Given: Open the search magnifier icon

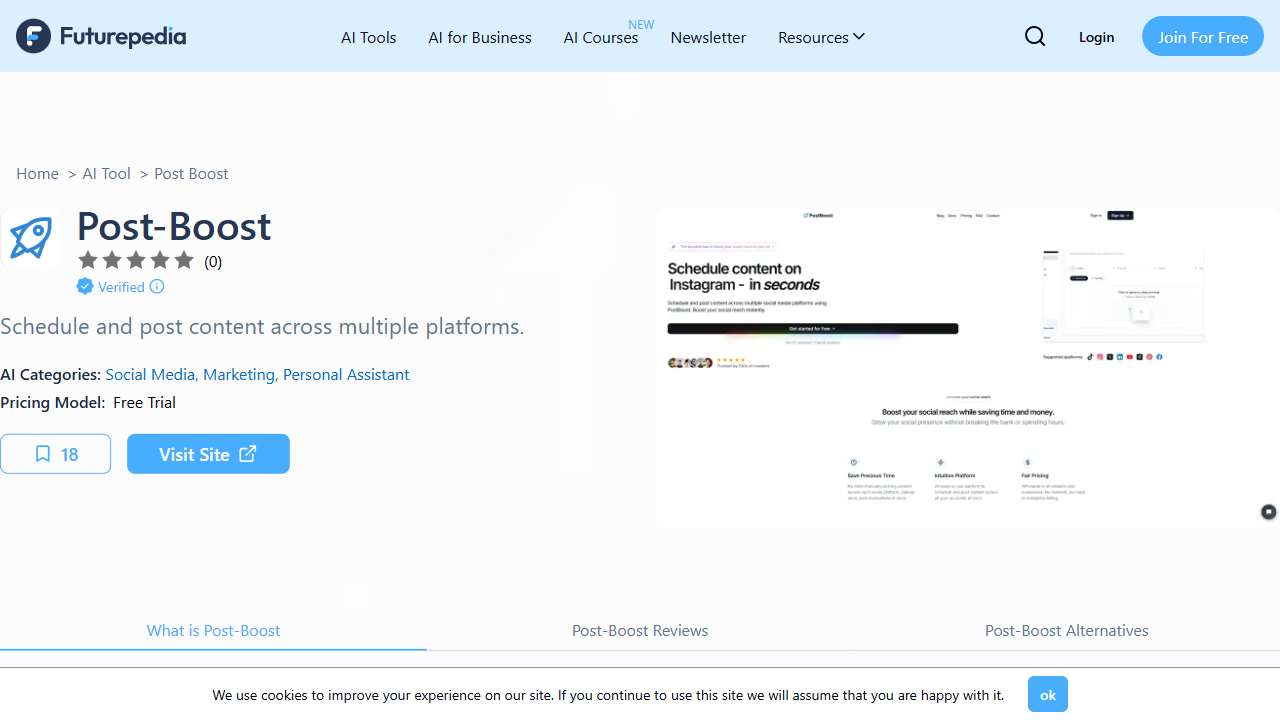Looking at the screenshot, I should (1035, 37).
